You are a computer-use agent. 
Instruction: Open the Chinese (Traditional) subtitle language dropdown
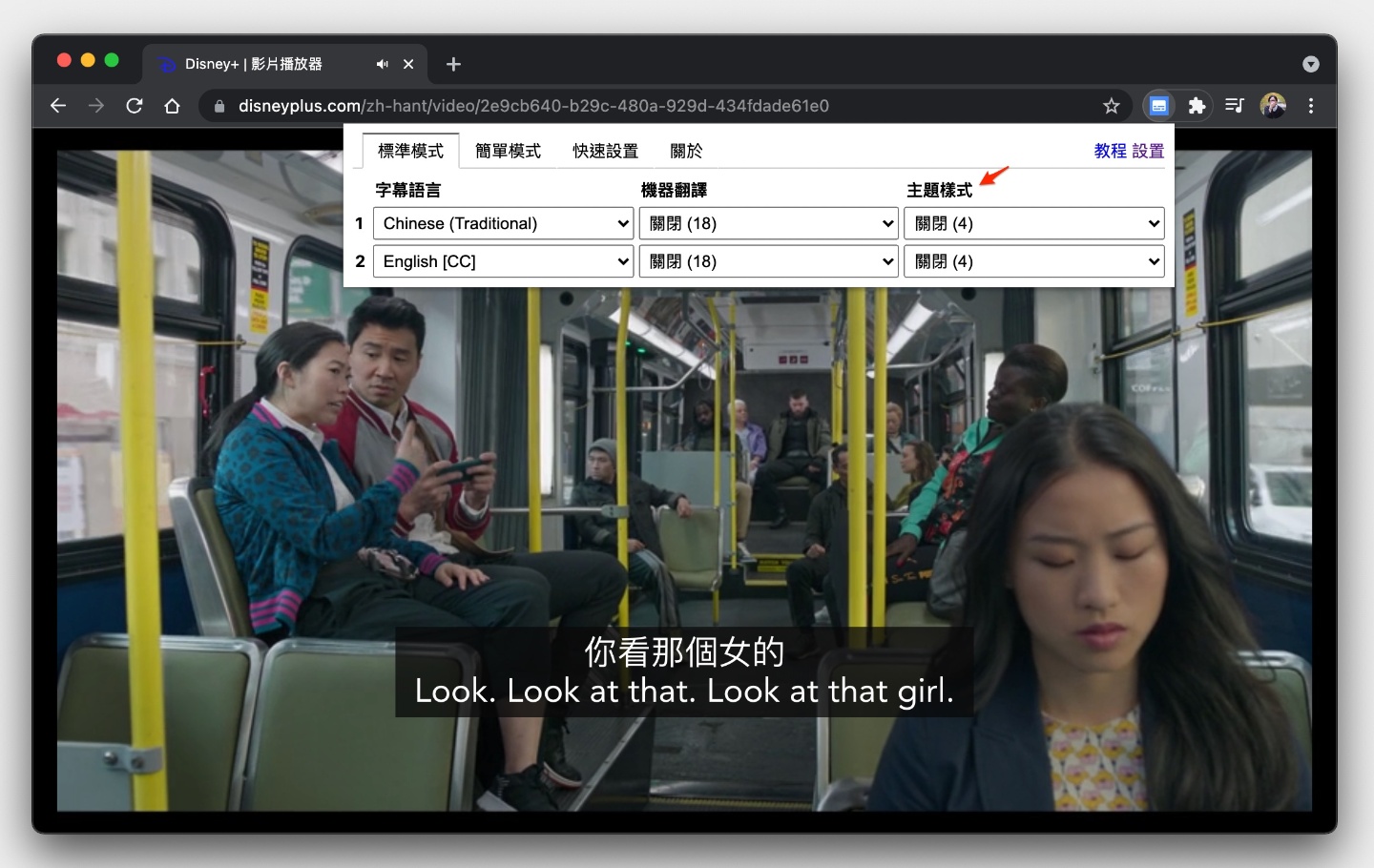(503, 223)
